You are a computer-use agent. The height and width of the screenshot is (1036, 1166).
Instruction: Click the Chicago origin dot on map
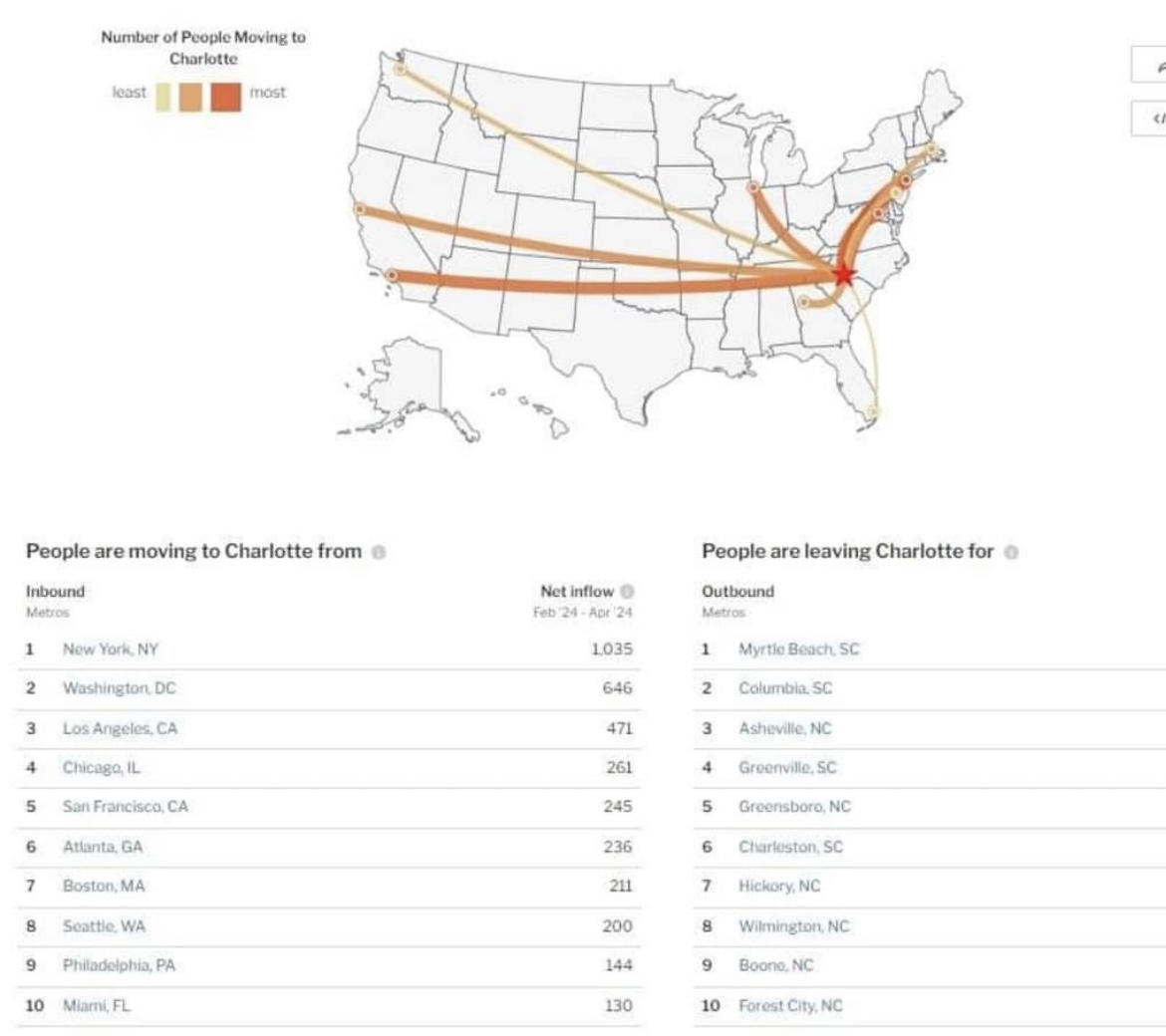click(753, 187)
